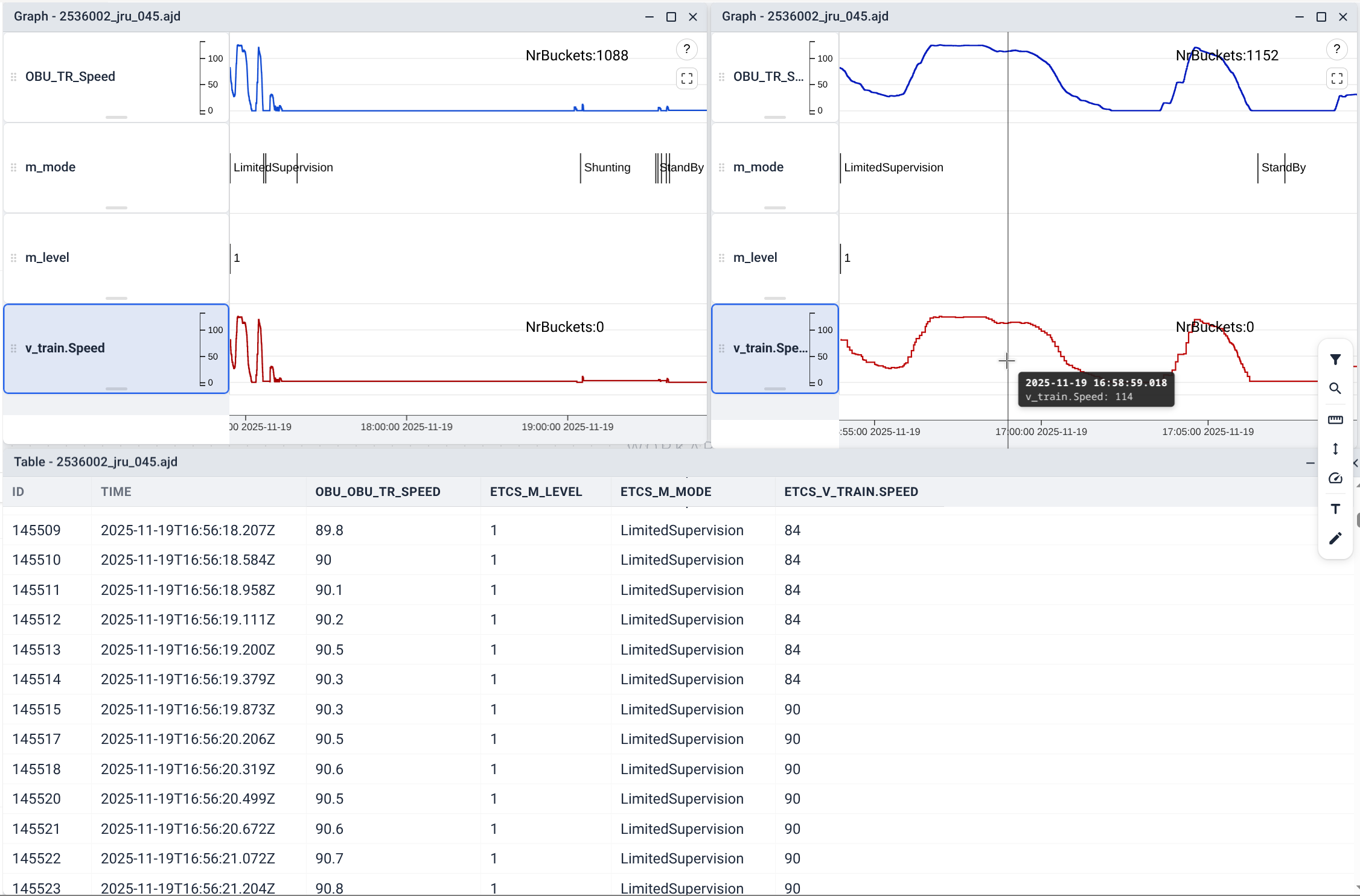Click time cell 2025-11-19T16:56:19.873Z

pos(188,710)
